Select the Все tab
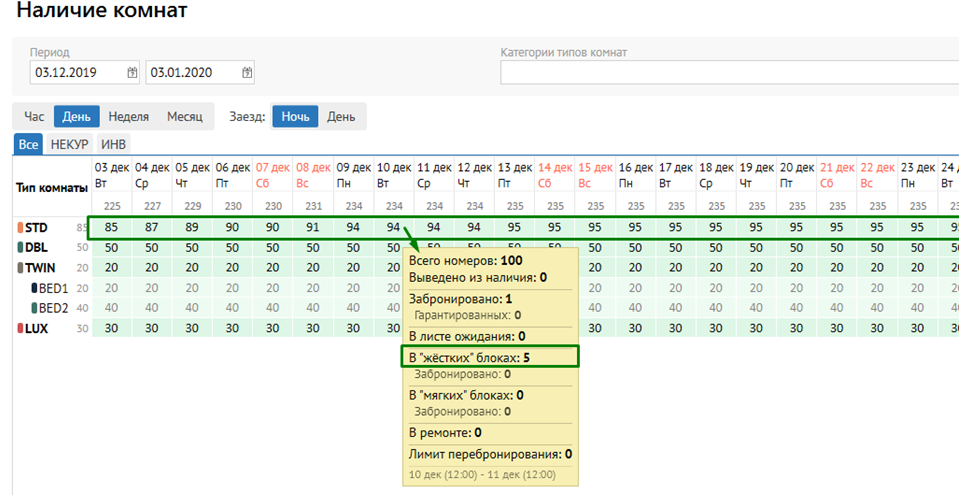 click(x=28, y=145)
